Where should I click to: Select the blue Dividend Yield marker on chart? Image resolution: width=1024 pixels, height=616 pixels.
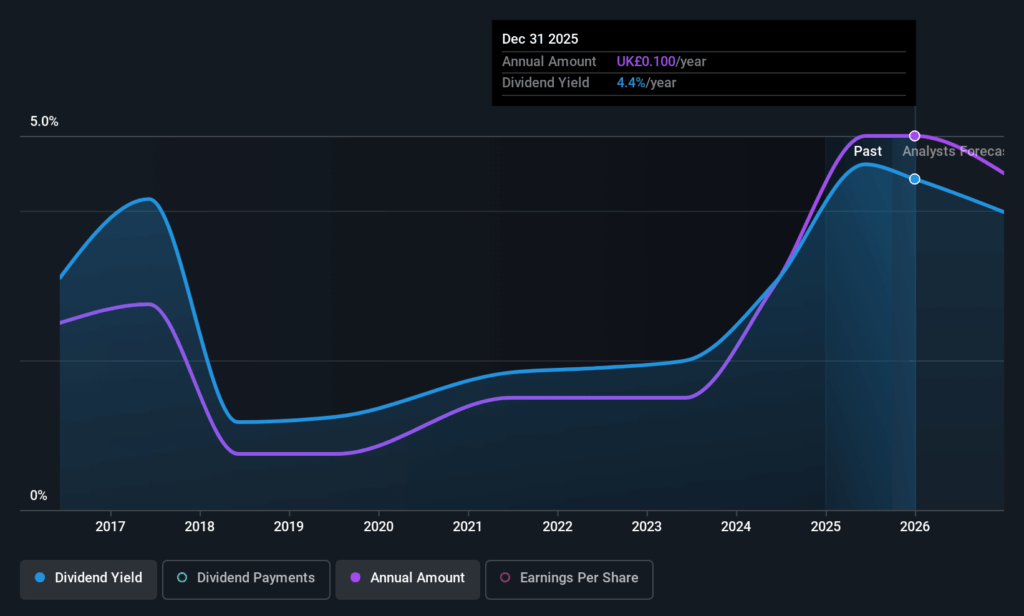click(x=914, y=179)
